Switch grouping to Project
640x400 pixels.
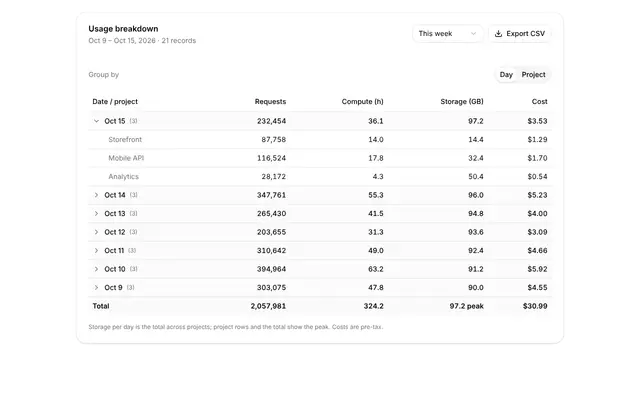point(533,75)
